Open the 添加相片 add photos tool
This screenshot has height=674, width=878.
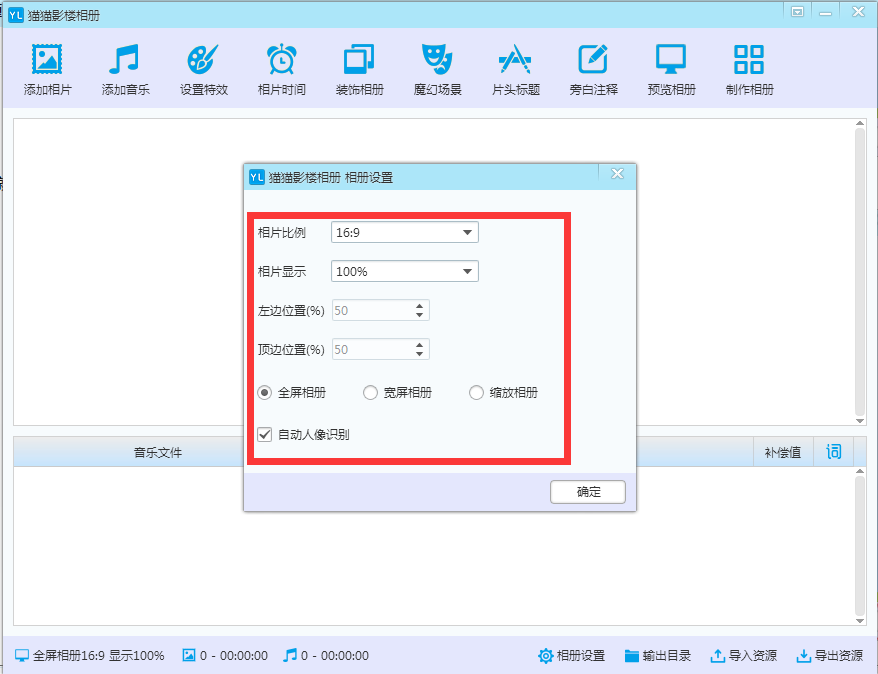pyautogui.click(x=47, y=69)
